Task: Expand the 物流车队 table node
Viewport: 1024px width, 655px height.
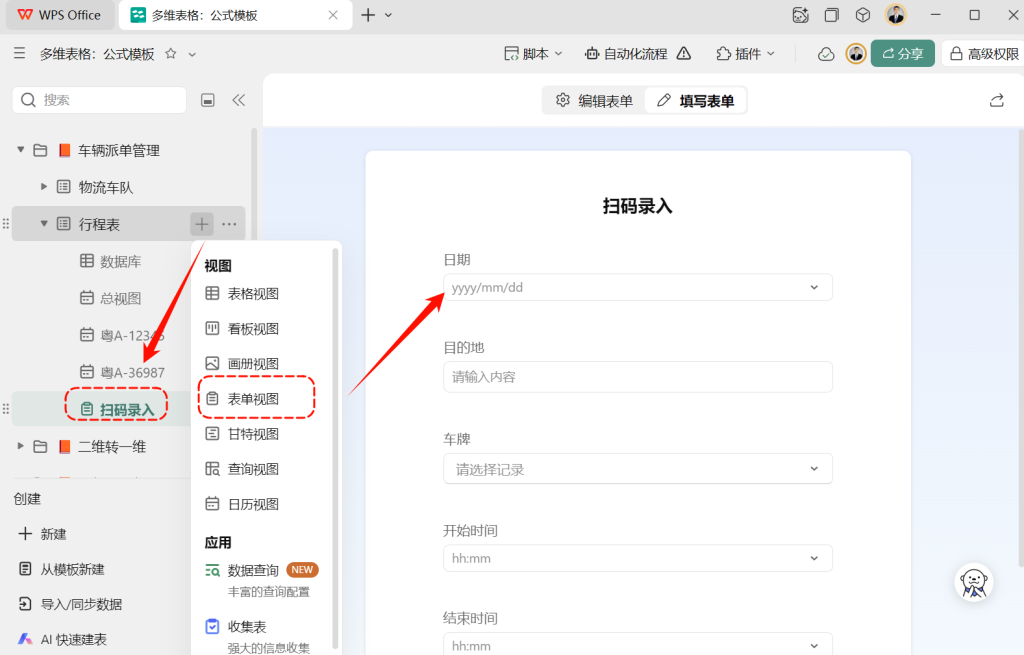Action: [x=44, y=187]
